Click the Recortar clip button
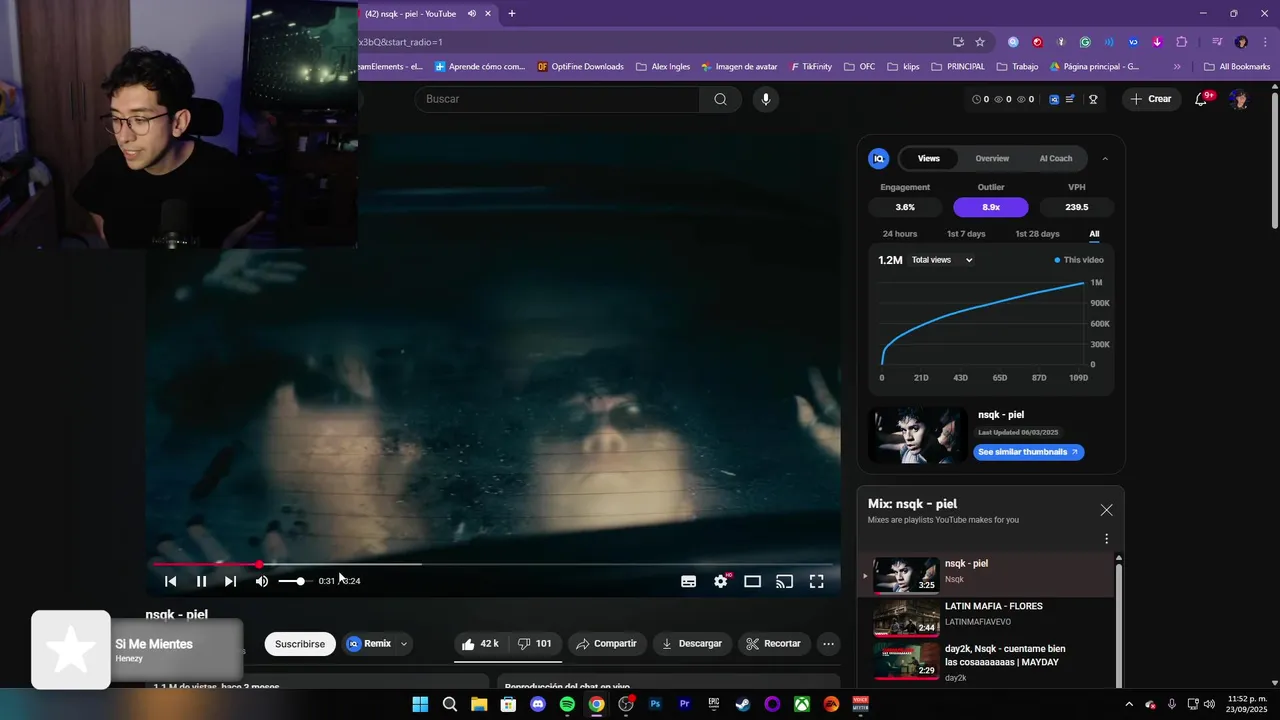The image size is (1280, 720). tap(775, 644)
